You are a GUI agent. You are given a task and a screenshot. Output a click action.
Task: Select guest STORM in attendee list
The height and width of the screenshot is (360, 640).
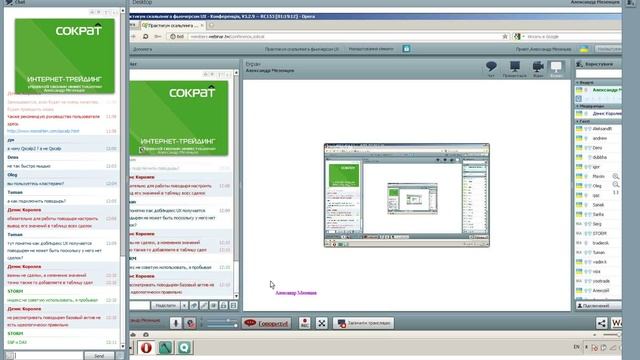(599, 233)
